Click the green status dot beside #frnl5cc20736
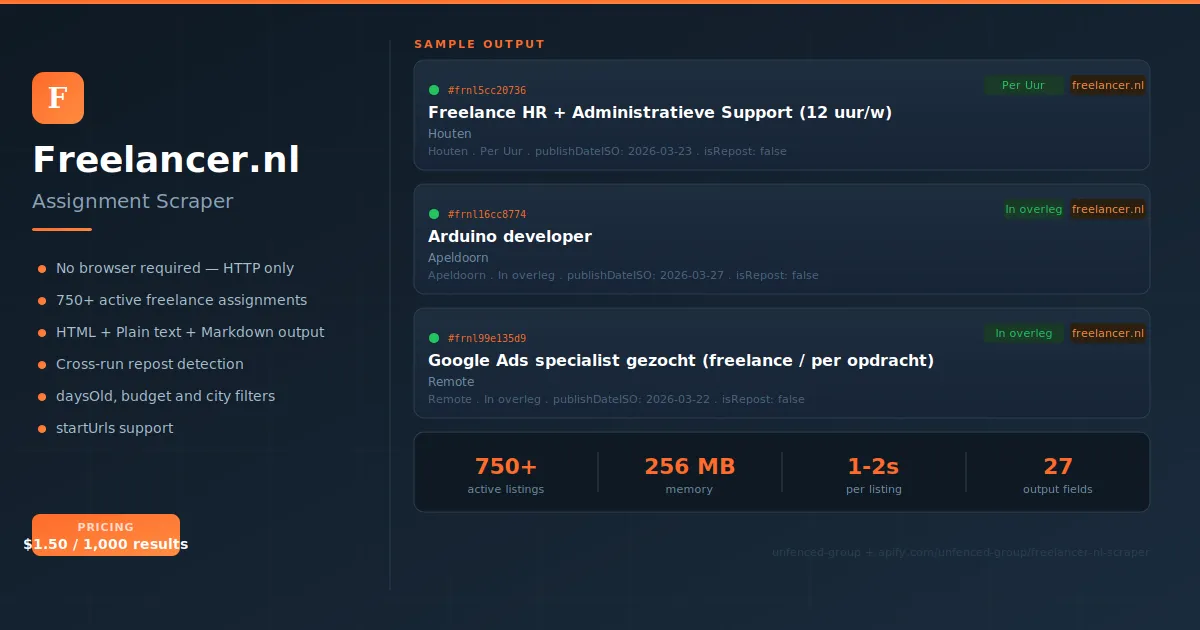 [434, 89]
